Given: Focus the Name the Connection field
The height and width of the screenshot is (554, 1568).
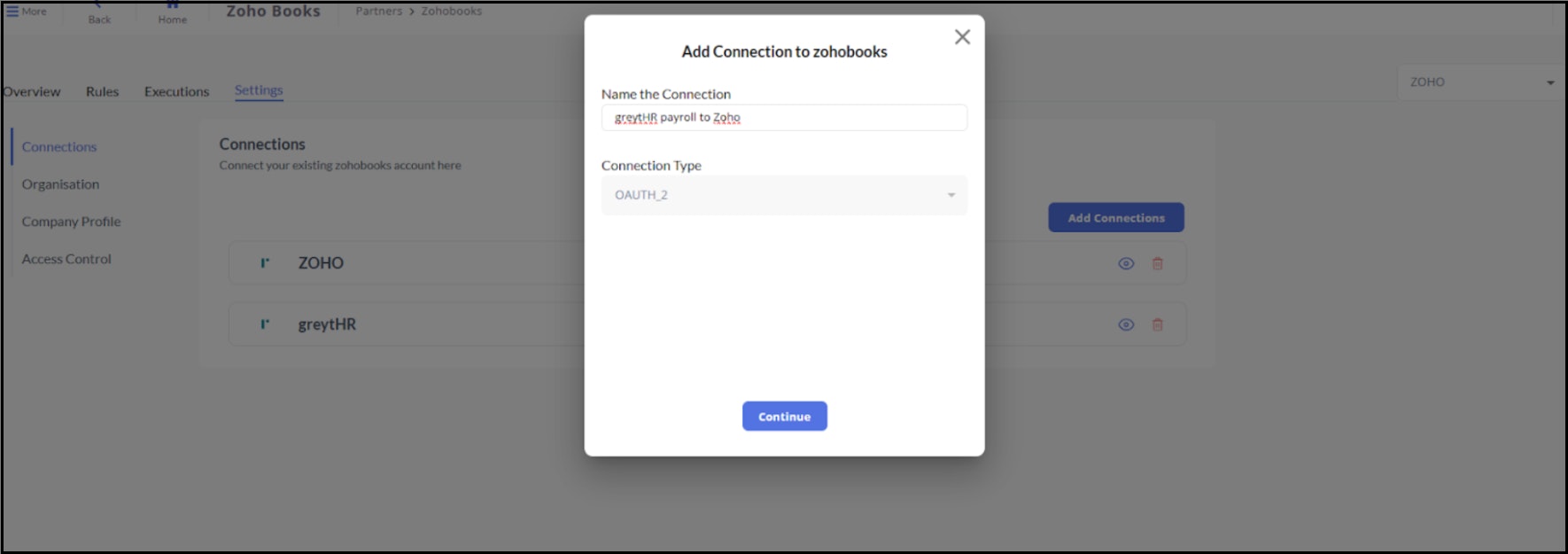Looking at the screenshot, I should (784, 117).
